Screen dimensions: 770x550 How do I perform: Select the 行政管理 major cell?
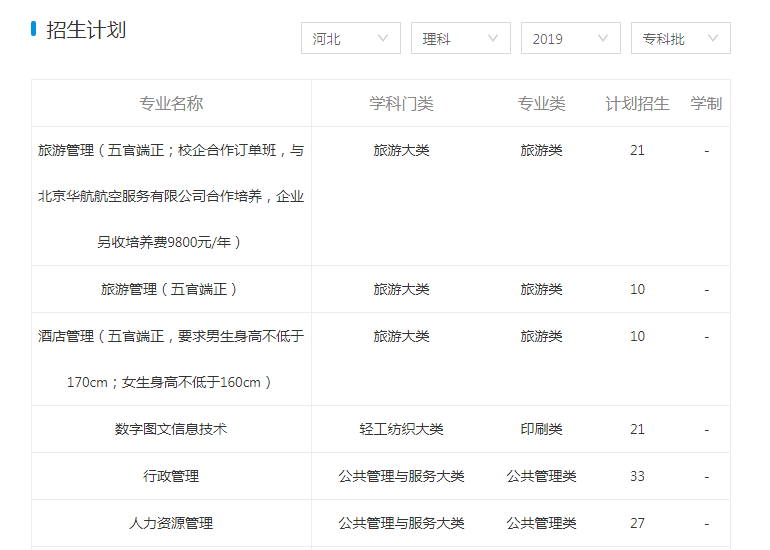pyautogui.click(x=171, y=476)
